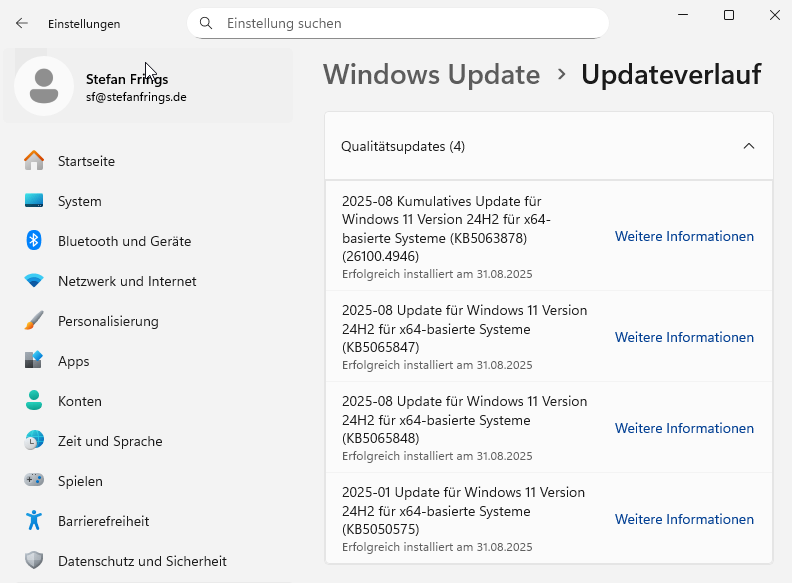Click the Konten person icon

34,400
